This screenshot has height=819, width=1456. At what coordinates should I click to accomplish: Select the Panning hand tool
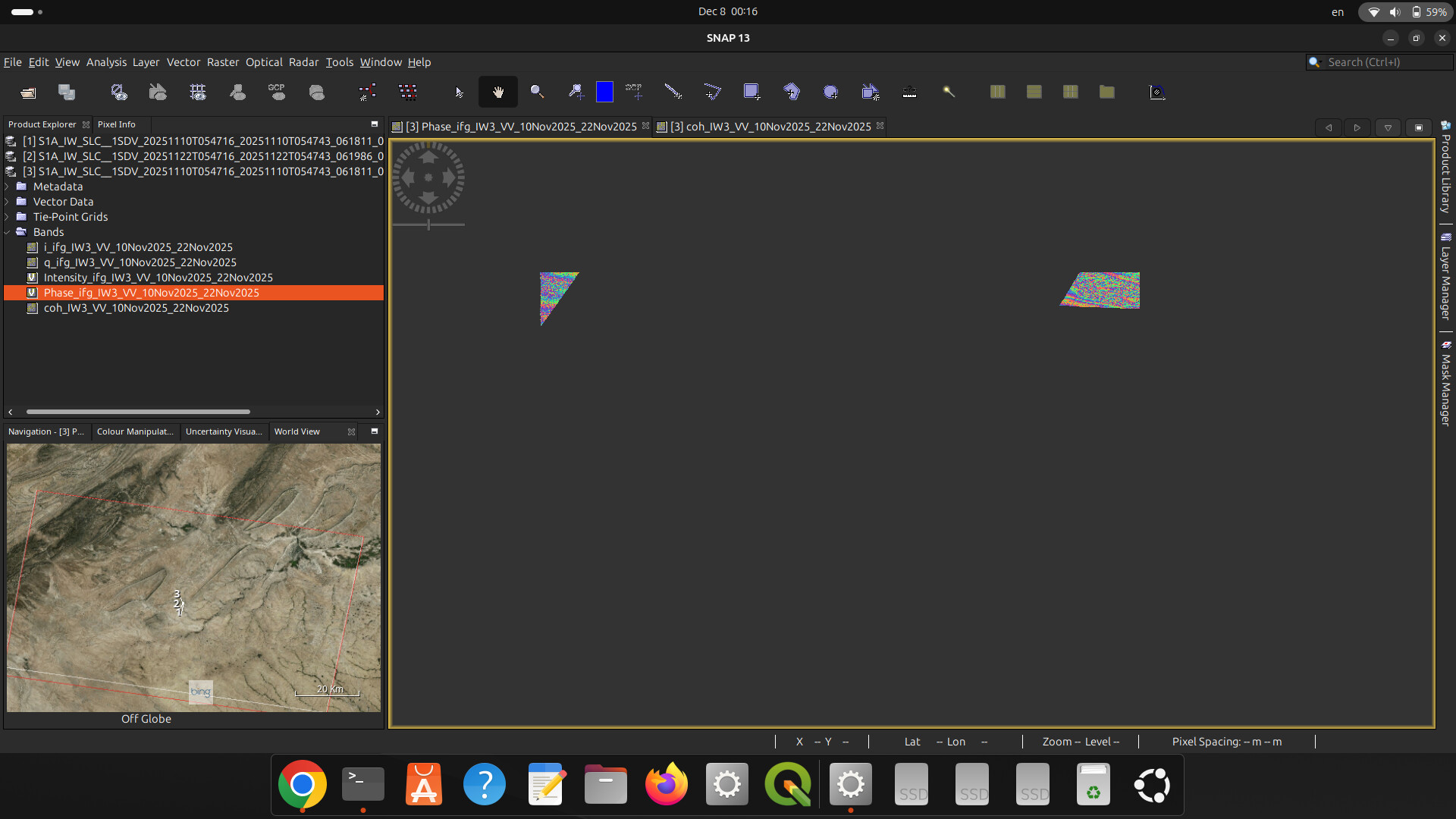click(498, 93)
